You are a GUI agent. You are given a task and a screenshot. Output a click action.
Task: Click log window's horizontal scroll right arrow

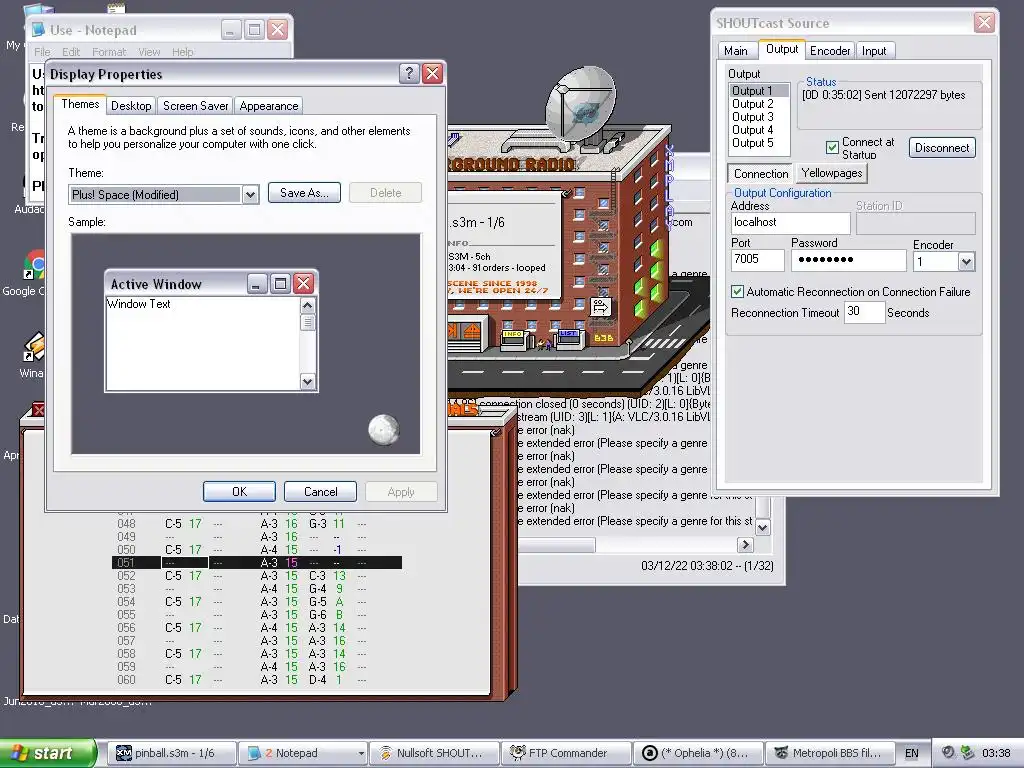pyautogui.click(x=745, y=544)
